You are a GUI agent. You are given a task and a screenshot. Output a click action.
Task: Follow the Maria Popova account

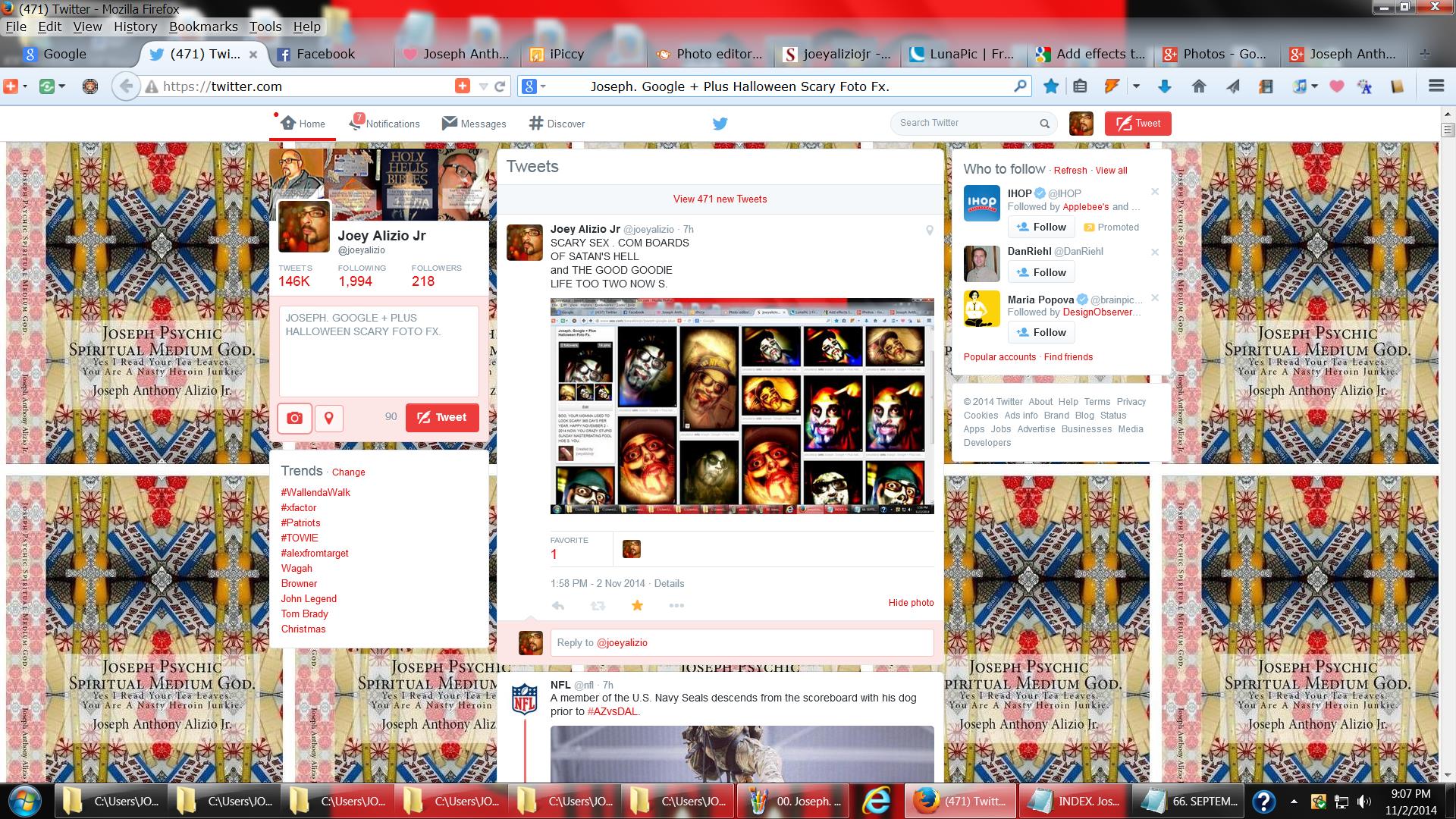point(1041,332)
